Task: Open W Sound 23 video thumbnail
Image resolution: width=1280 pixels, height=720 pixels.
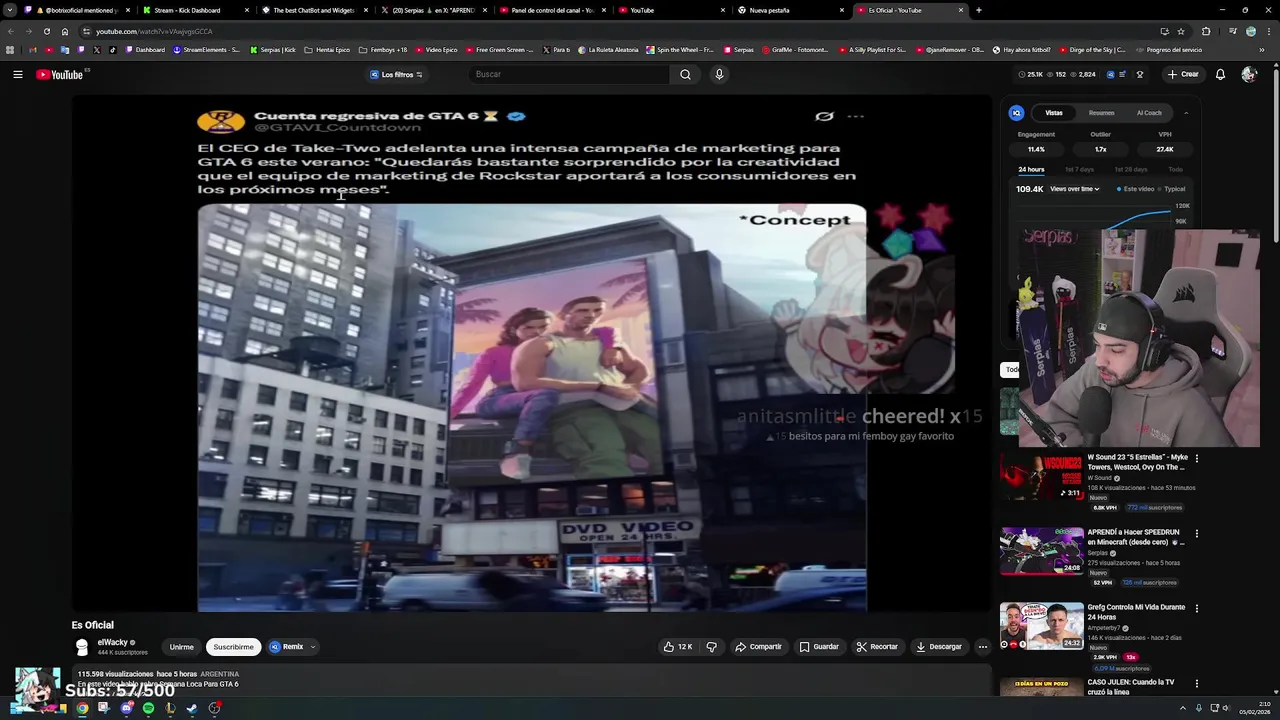Action: click(1041, 477)
